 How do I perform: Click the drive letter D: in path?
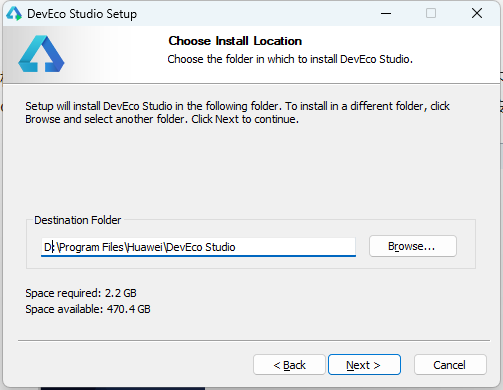(x=49, y=247)
